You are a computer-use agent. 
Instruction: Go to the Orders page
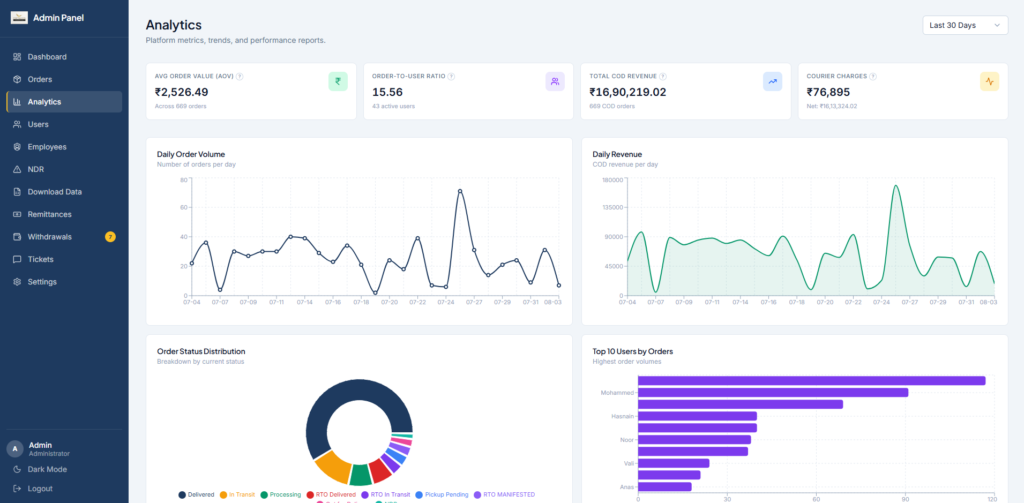point(64,79)
